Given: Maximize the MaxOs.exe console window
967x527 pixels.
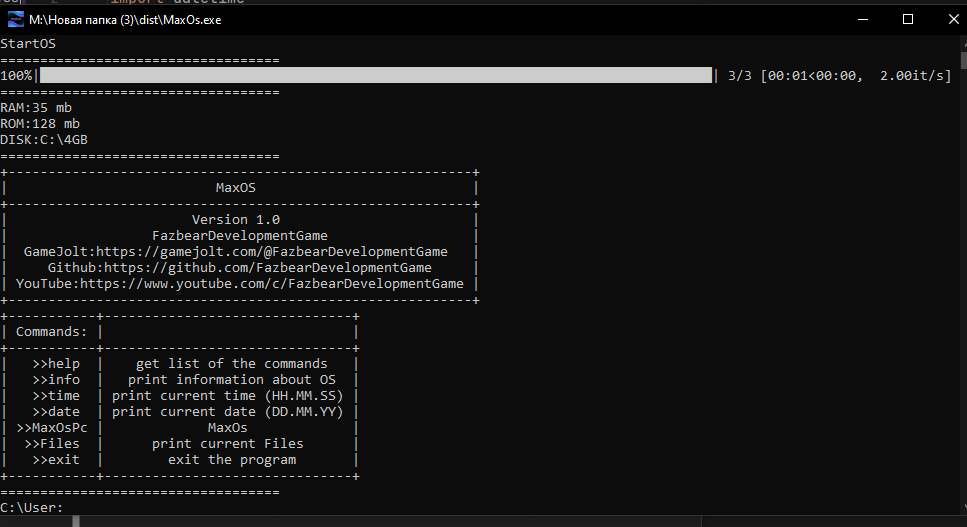Looking at the screenshot, I should click(907, 19).
